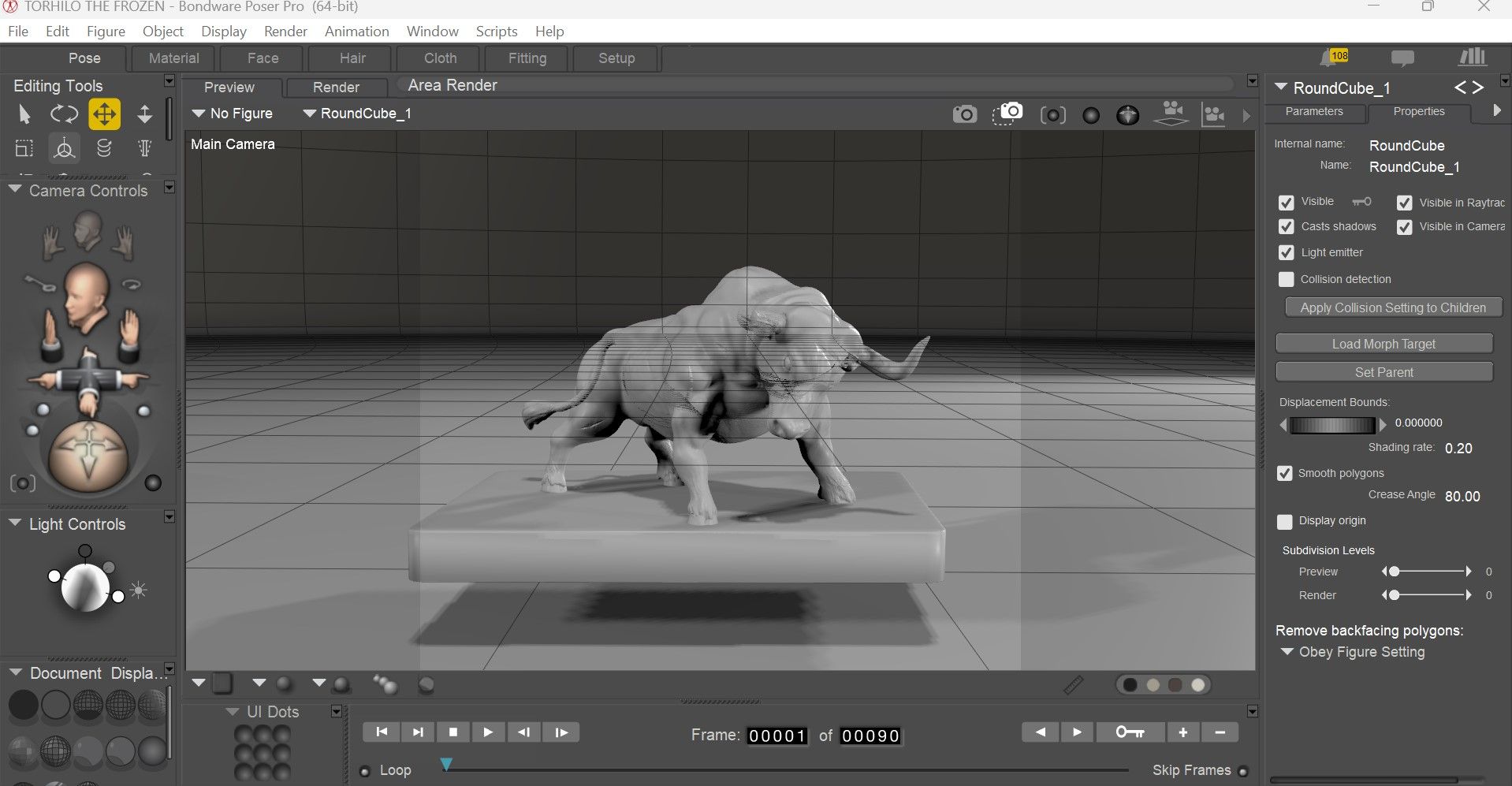Select the Translate In/Out tool
Viewport: 1512px width, 786px height.
tap(144, 114)
